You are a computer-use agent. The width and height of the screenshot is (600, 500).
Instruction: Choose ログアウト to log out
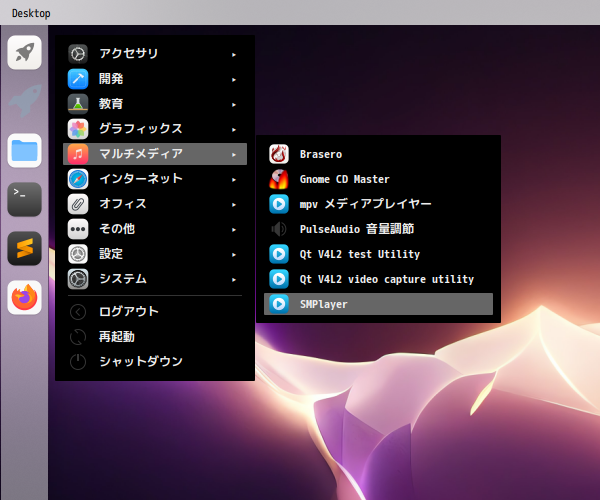pos(155,312)
